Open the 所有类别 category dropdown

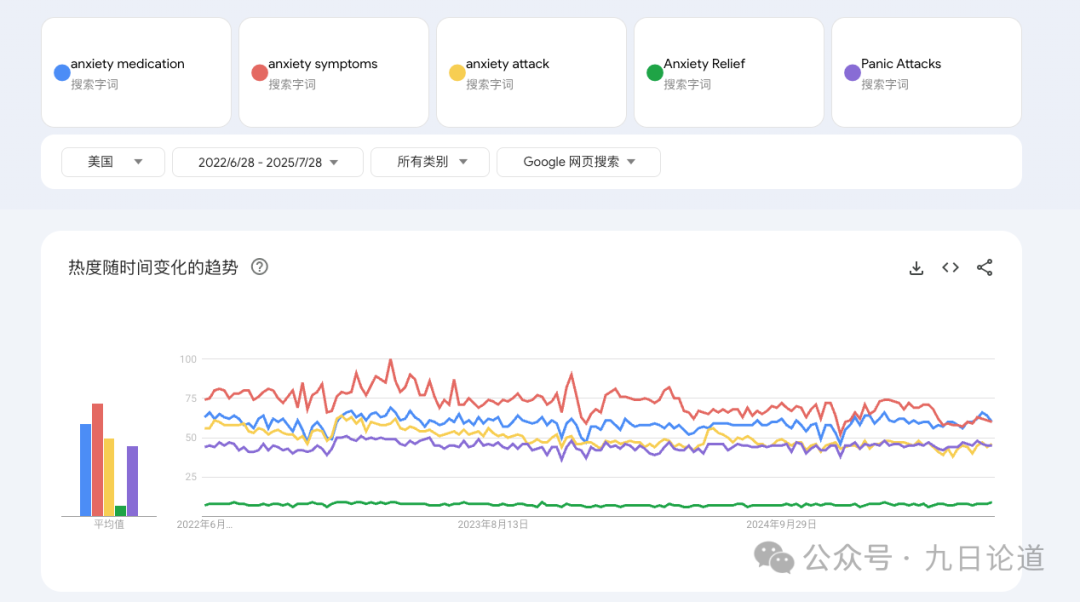430,162
